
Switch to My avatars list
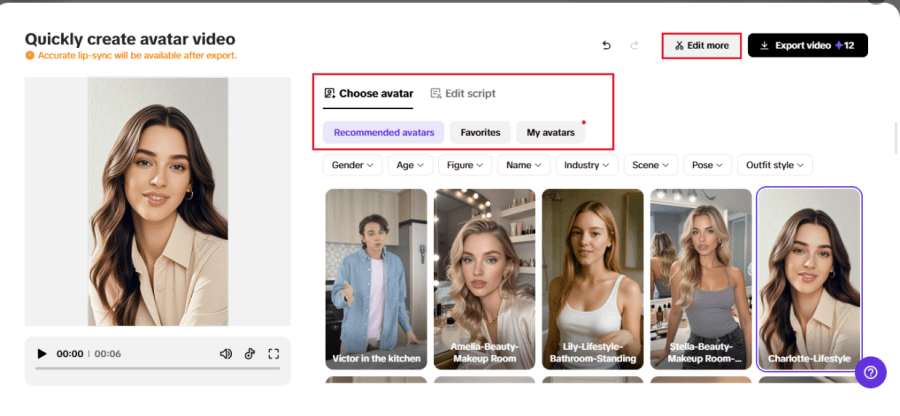click(551, 132)
